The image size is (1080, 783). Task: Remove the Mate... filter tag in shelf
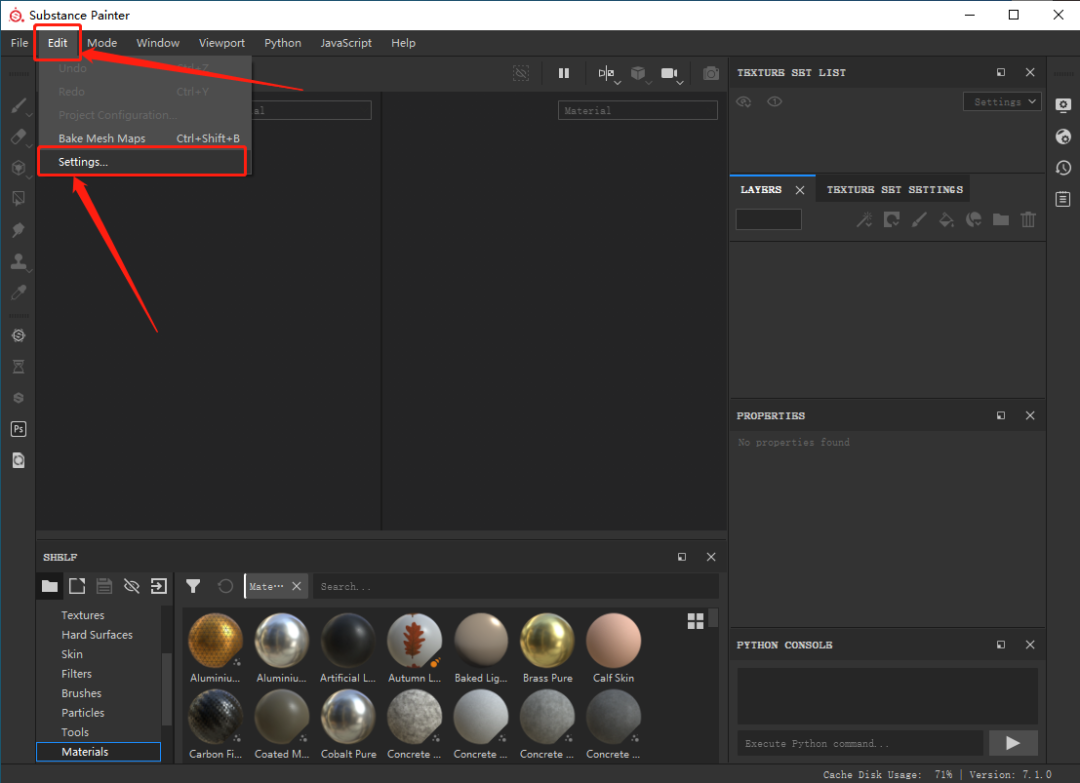[297, 586]
